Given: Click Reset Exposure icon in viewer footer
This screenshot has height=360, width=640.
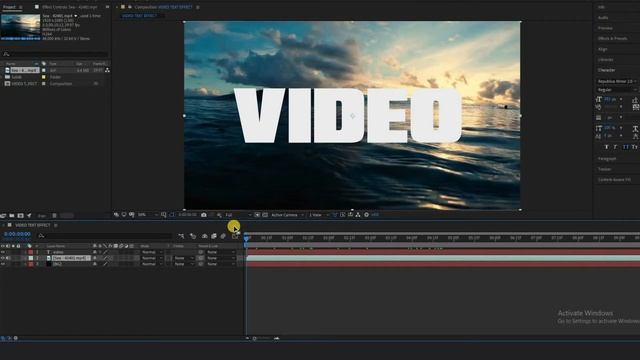Looking at the screenshot, I should 367,215.
